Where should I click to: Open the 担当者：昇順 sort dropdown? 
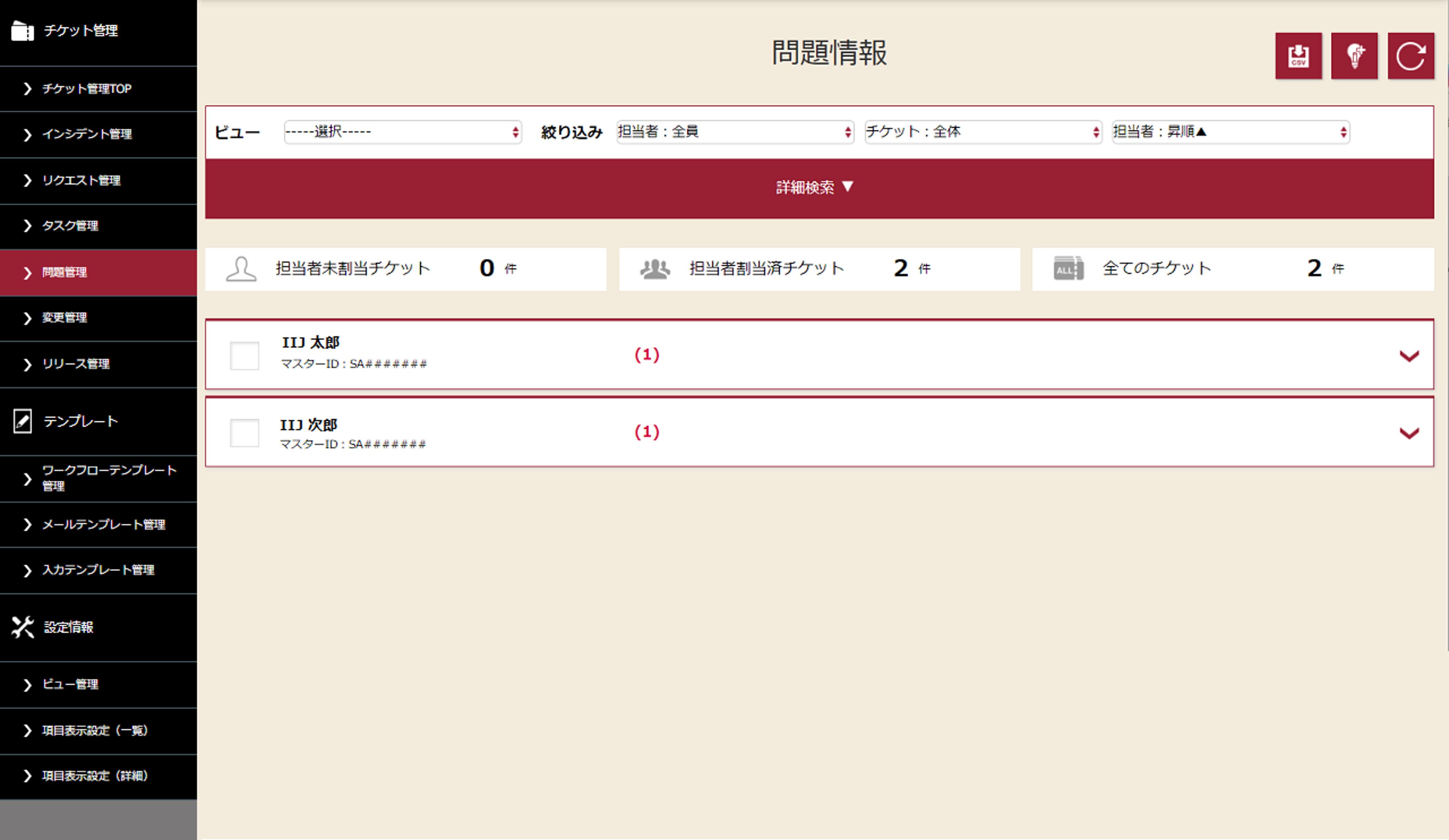click(1231, 132)
